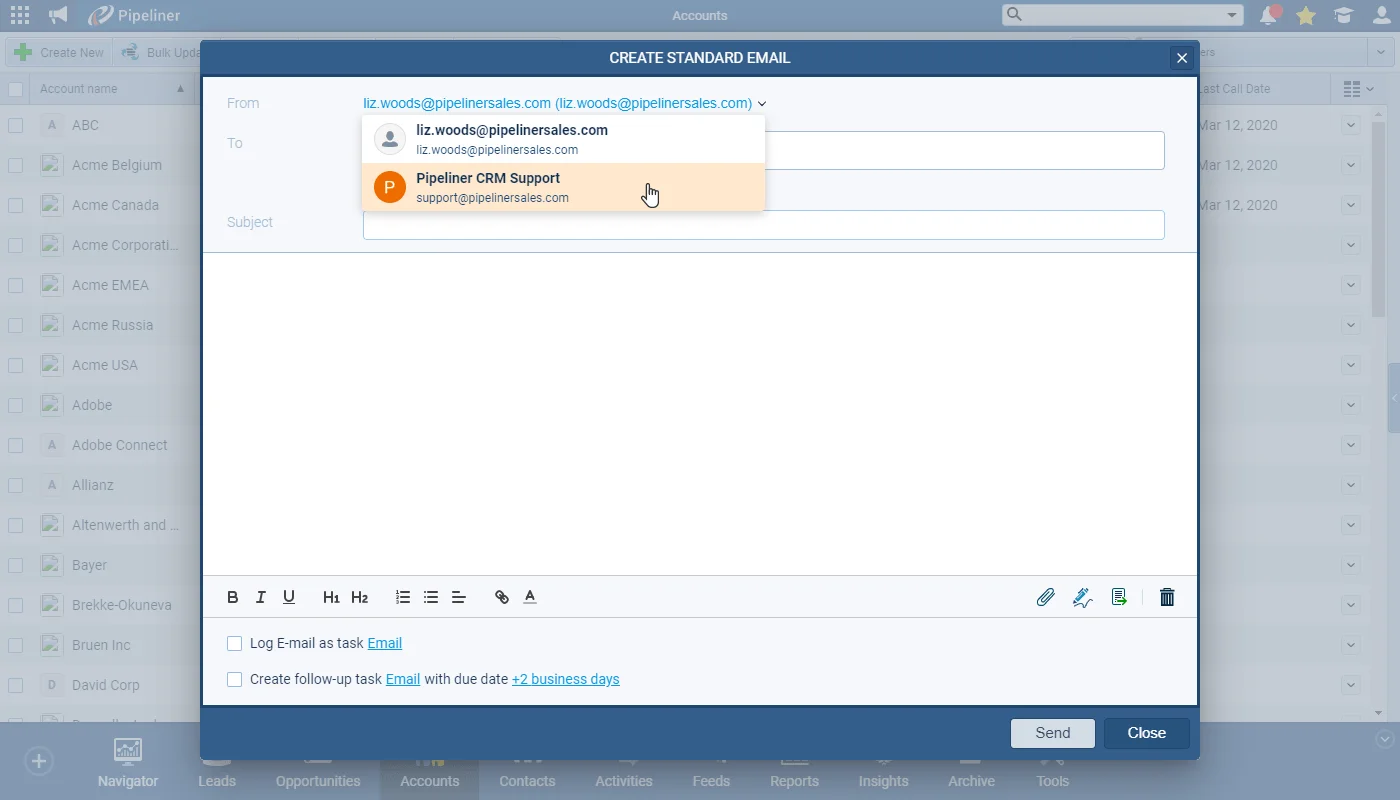Expand the Acme Belgium row actions dropdown

coord(1351,165)
